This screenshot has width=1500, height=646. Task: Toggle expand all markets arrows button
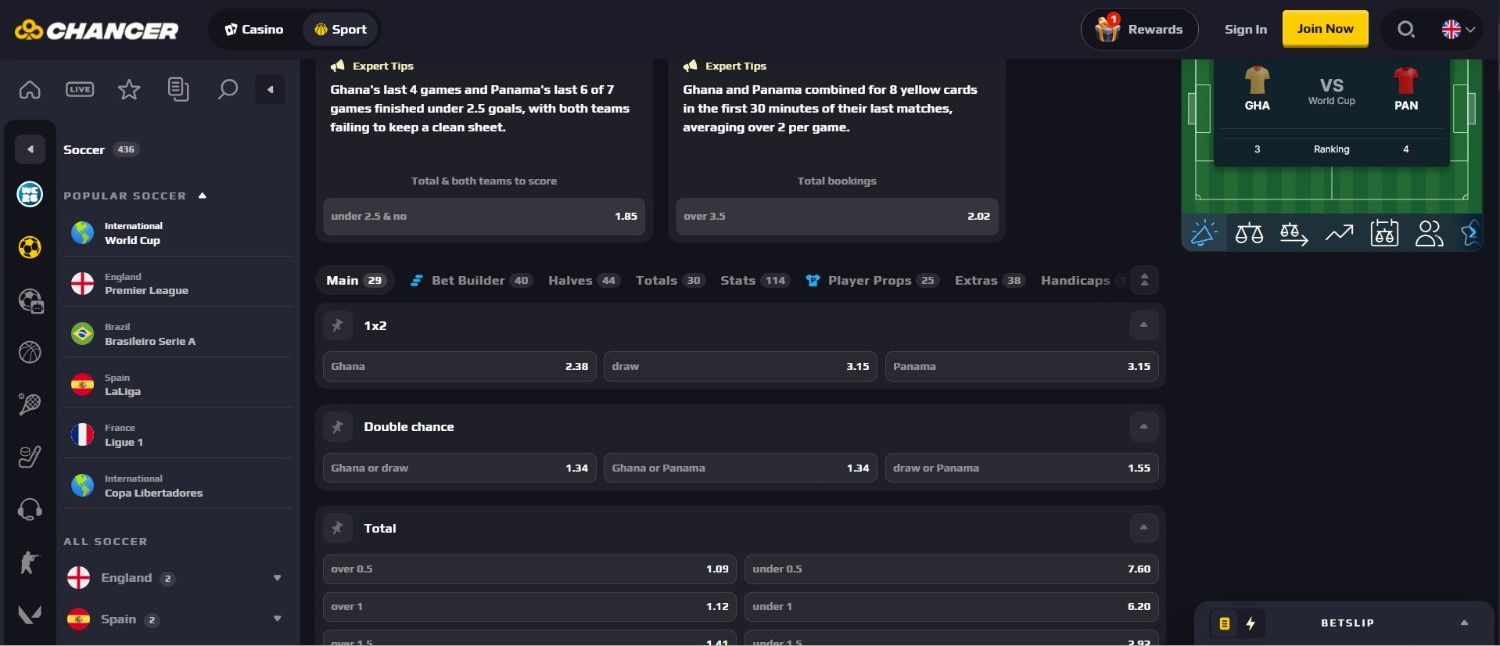(x=1144, y=280)
